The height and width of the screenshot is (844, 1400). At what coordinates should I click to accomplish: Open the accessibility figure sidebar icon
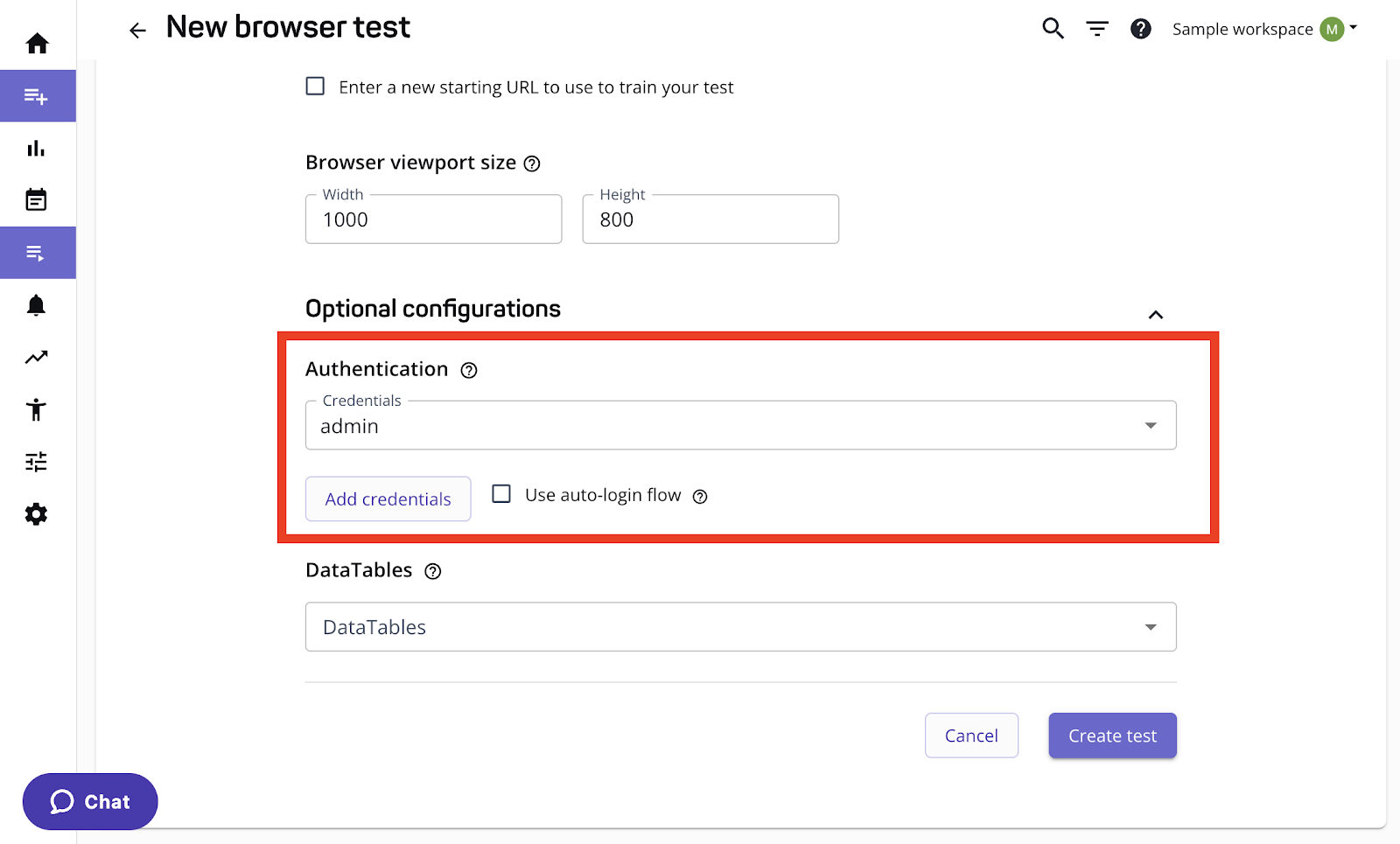[x=37, y=409]
